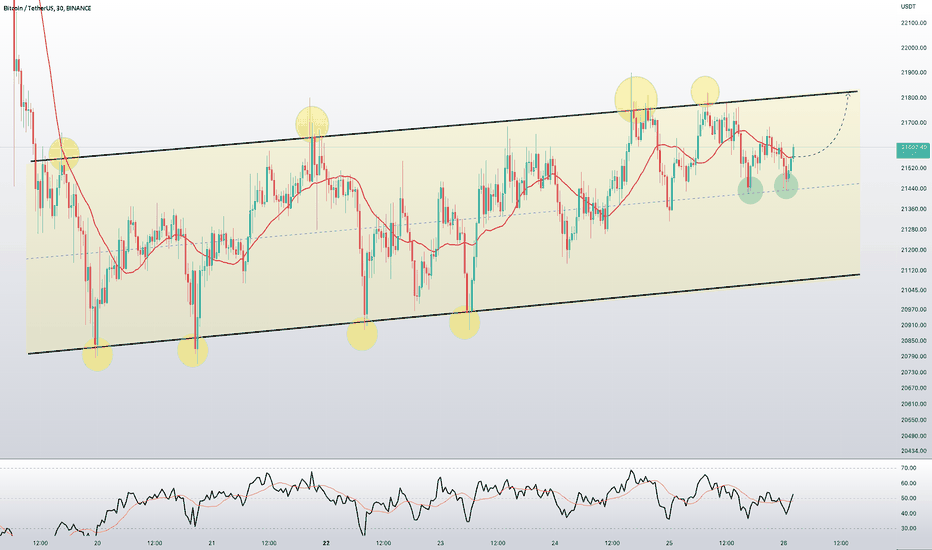Click the 12:00 label between dates 24 and 25

pyautogui.click(x=612, y=543)
